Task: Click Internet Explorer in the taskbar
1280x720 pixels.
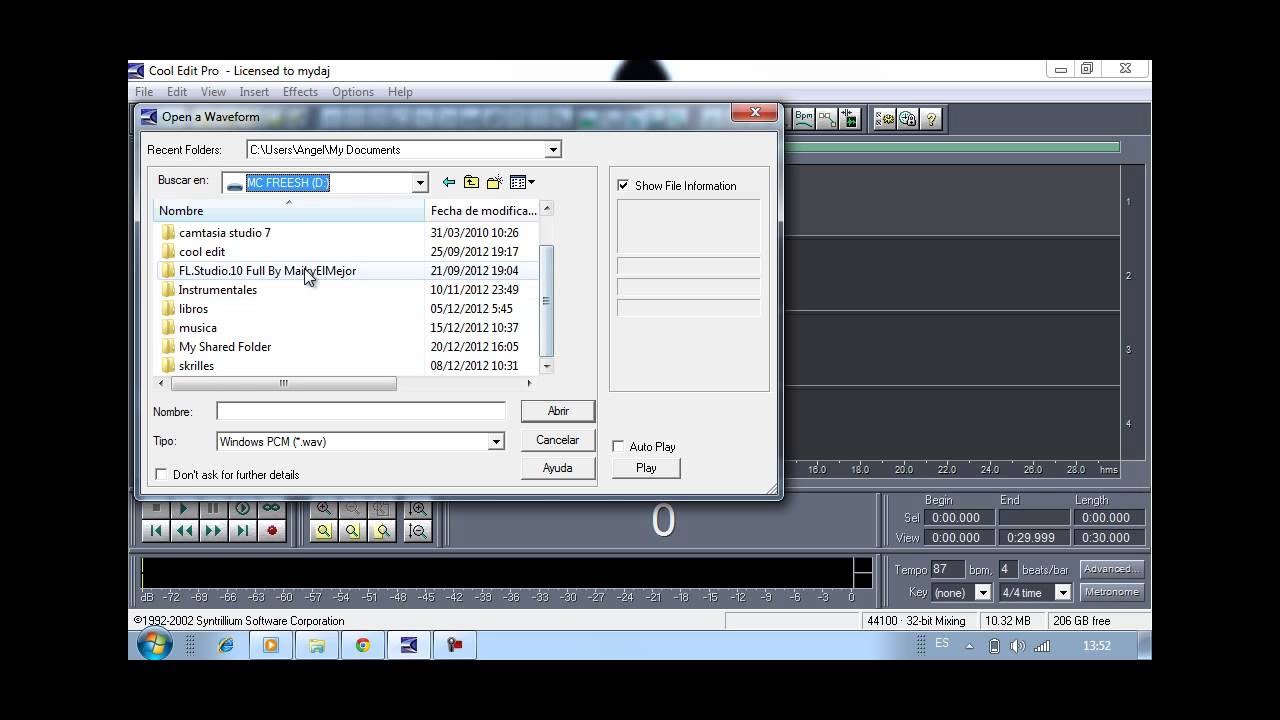Action: (x=225, y=645)
